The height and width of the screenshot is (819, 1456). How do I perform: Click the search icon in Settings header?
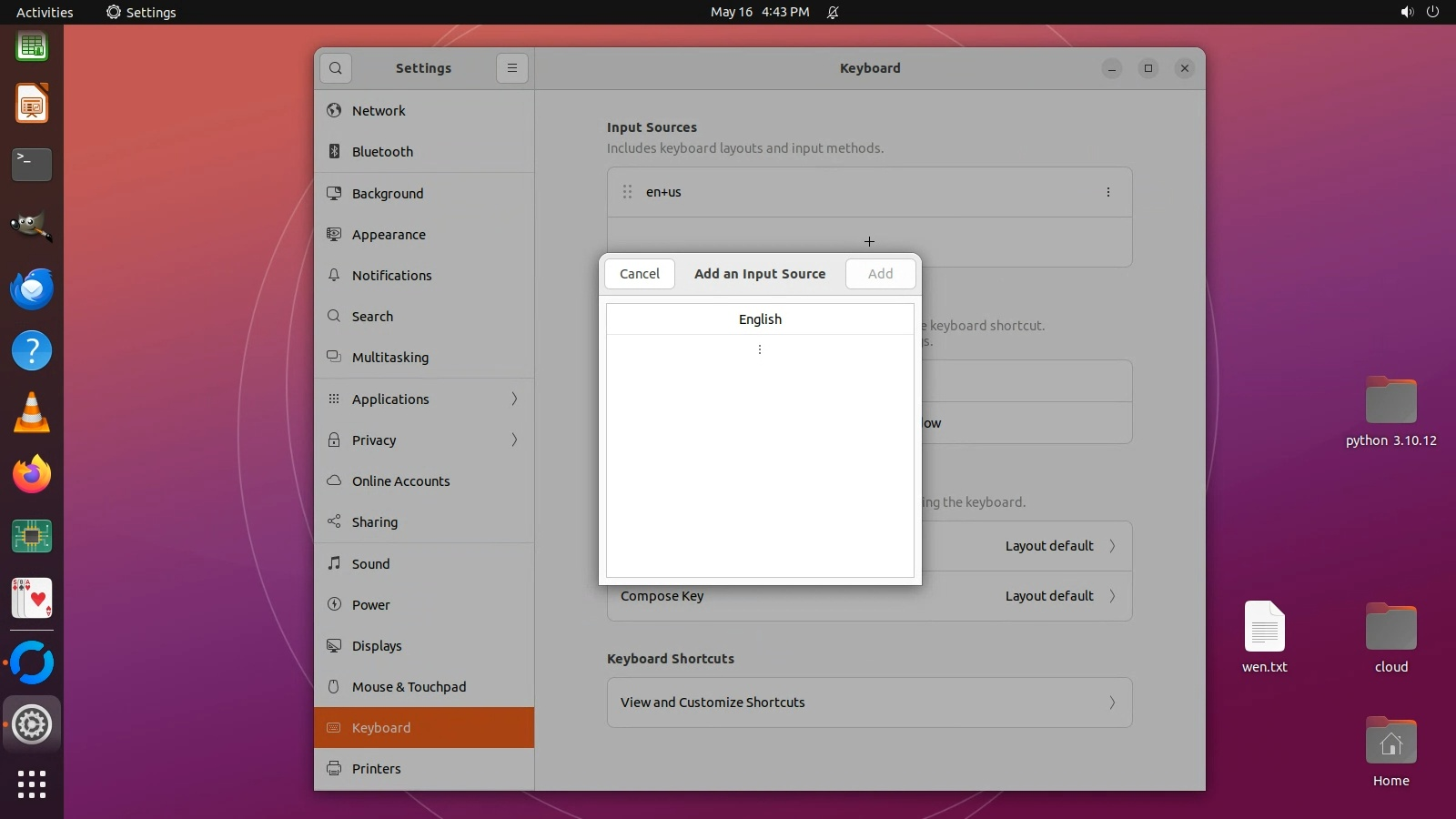pyautogui.click(x=336, y=68)
